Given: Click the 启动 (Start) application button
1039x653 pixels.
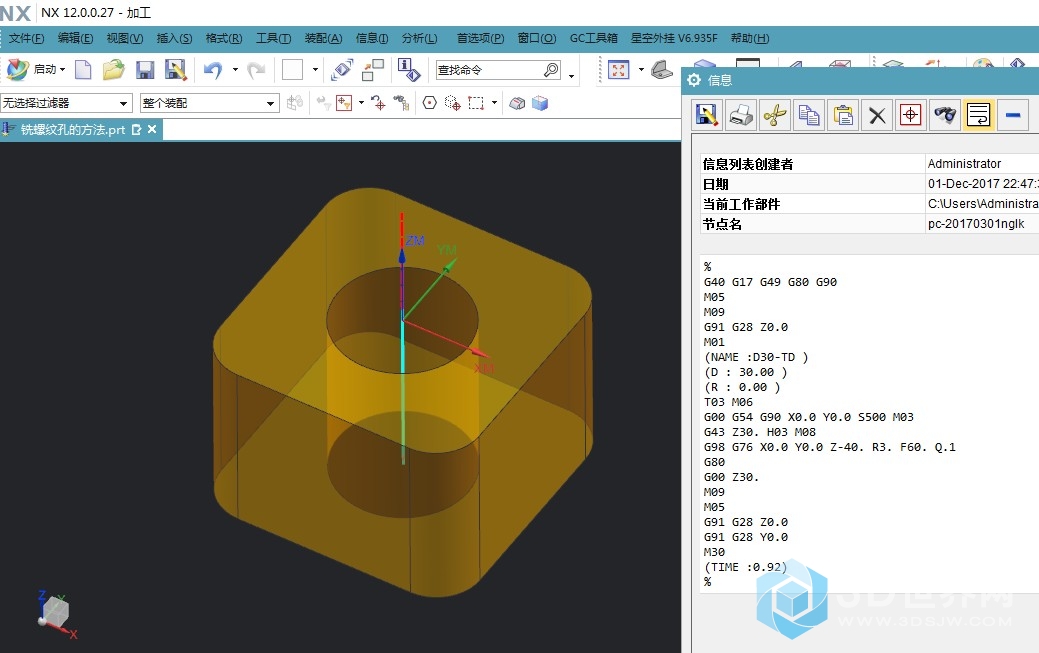Looking at the screenshot, I should [x=35, y=69].
